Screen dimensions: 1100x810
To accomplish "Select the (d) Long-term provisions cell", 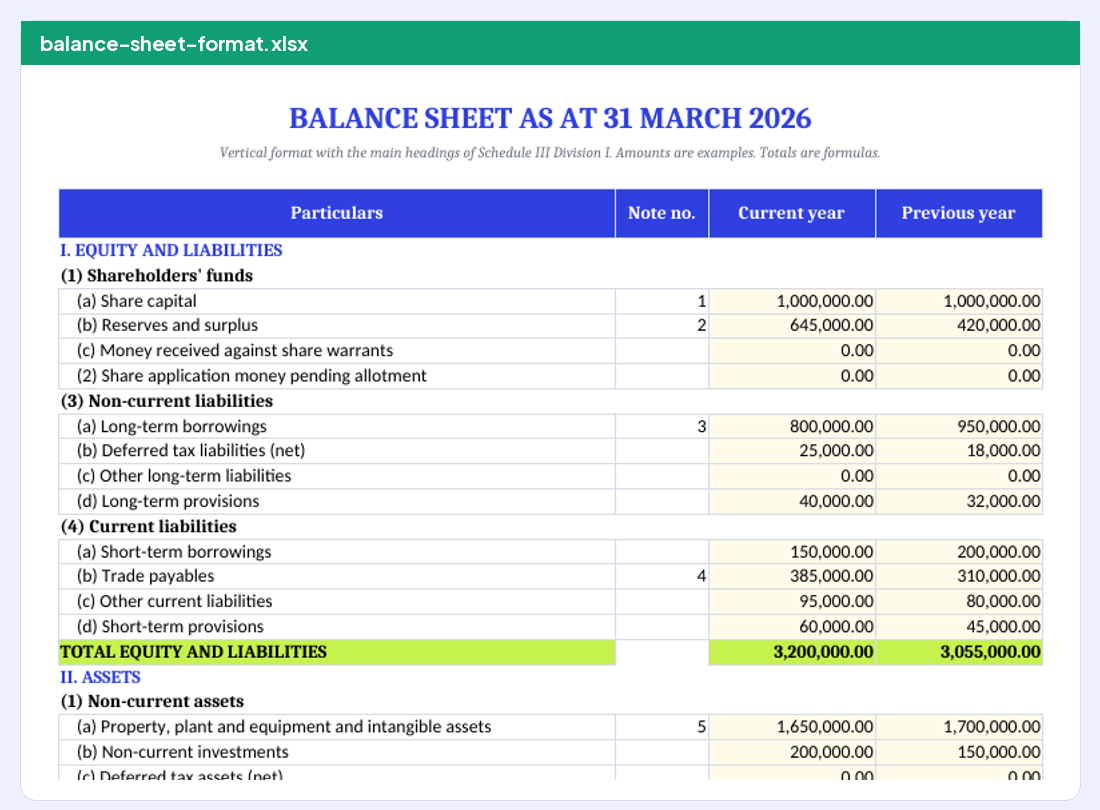I will coord(337,501).
